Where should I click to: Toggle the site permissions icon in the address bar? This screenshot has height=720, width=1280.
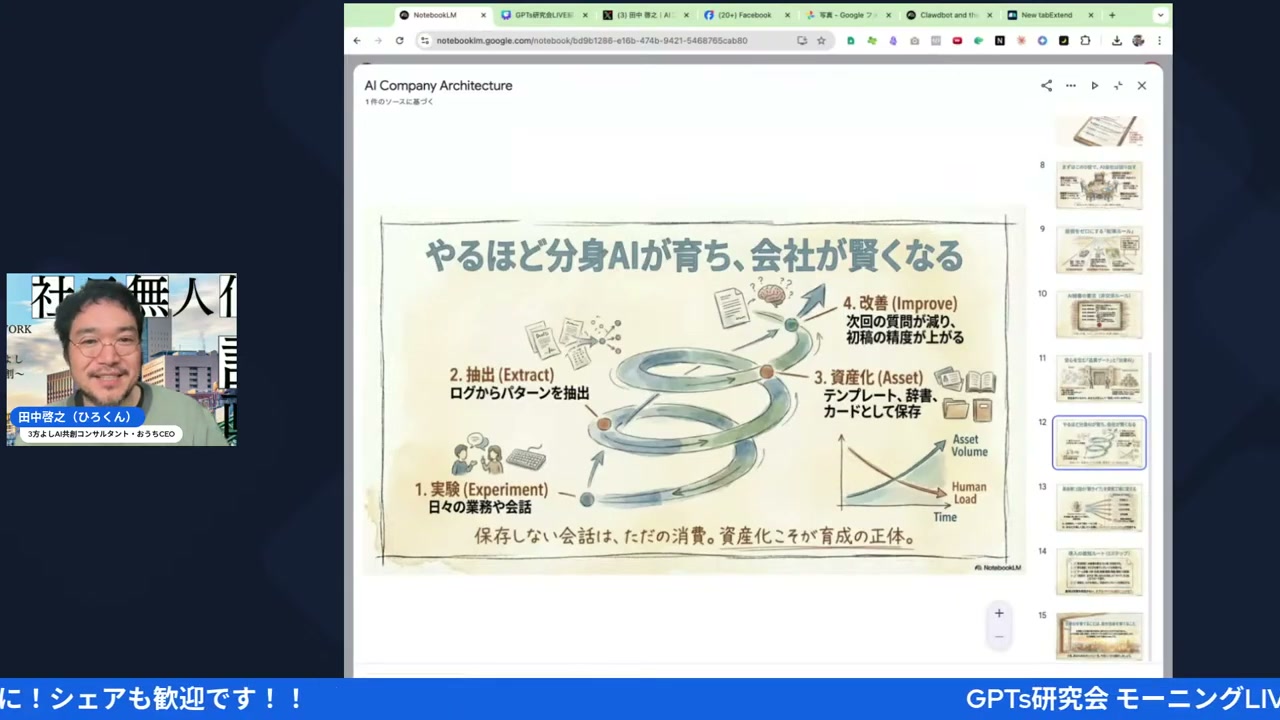[425, 40]
